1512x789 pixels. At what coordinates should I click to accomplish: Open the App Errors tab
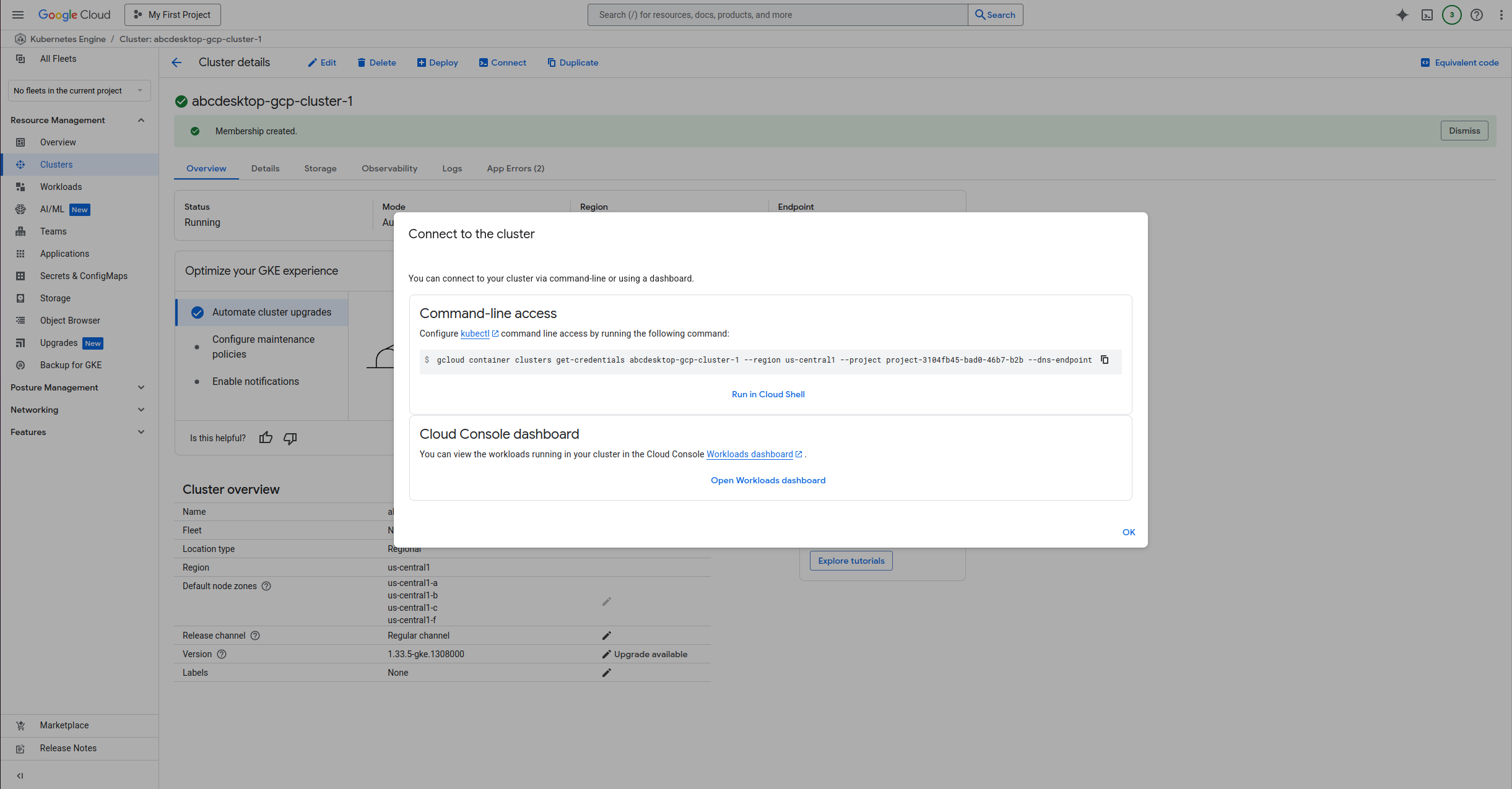515,168
